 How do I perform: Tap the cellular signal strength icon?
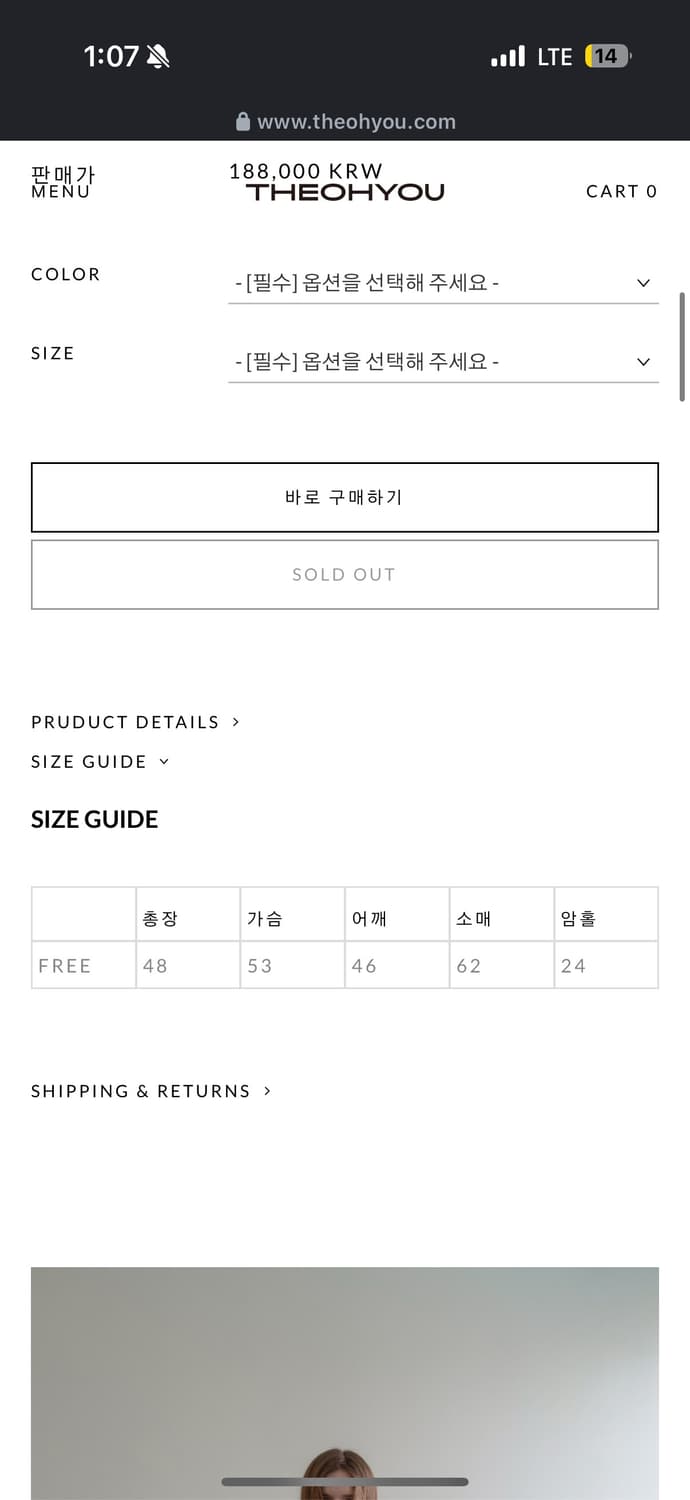(508, 57)
